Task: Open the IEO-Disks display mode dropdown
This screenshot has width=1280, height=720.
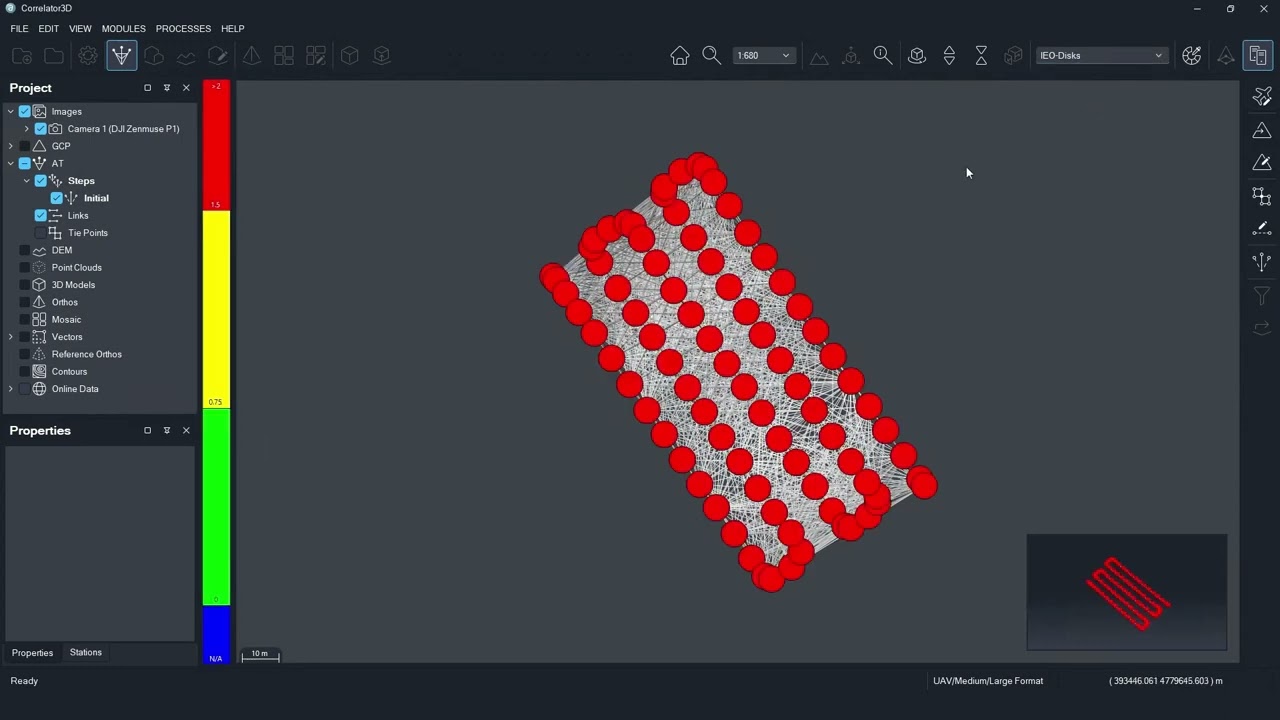Action: point(1101,56)
